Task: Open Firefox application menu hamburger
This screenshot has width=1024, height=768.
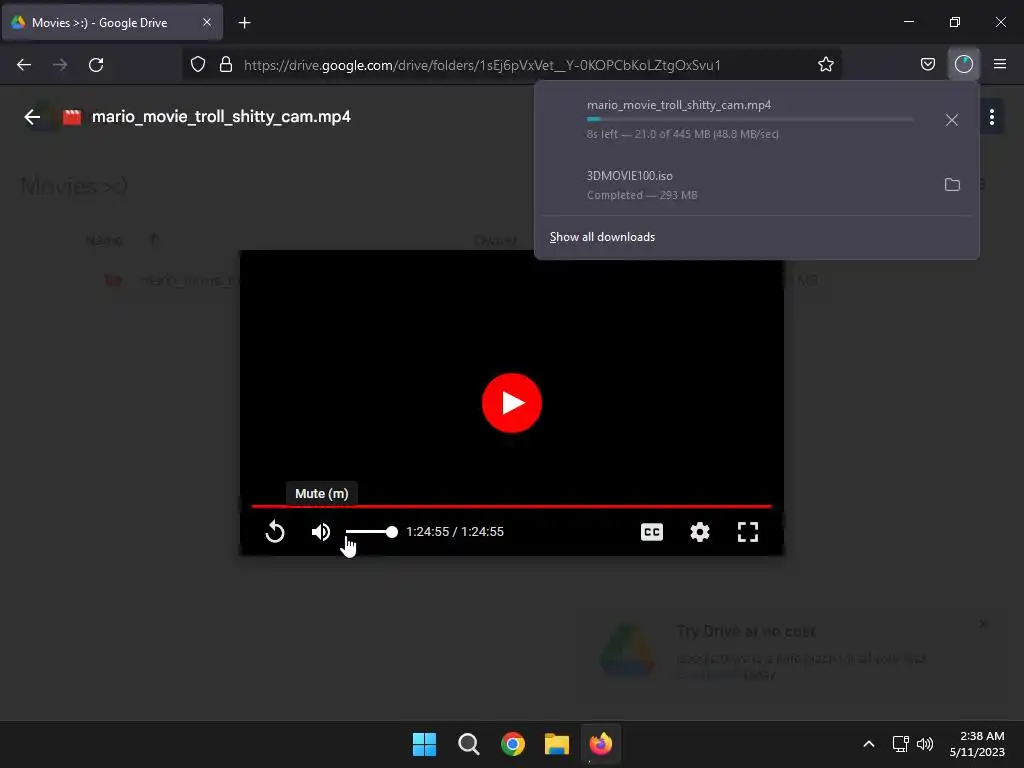Action: click(x=999, y=64)
